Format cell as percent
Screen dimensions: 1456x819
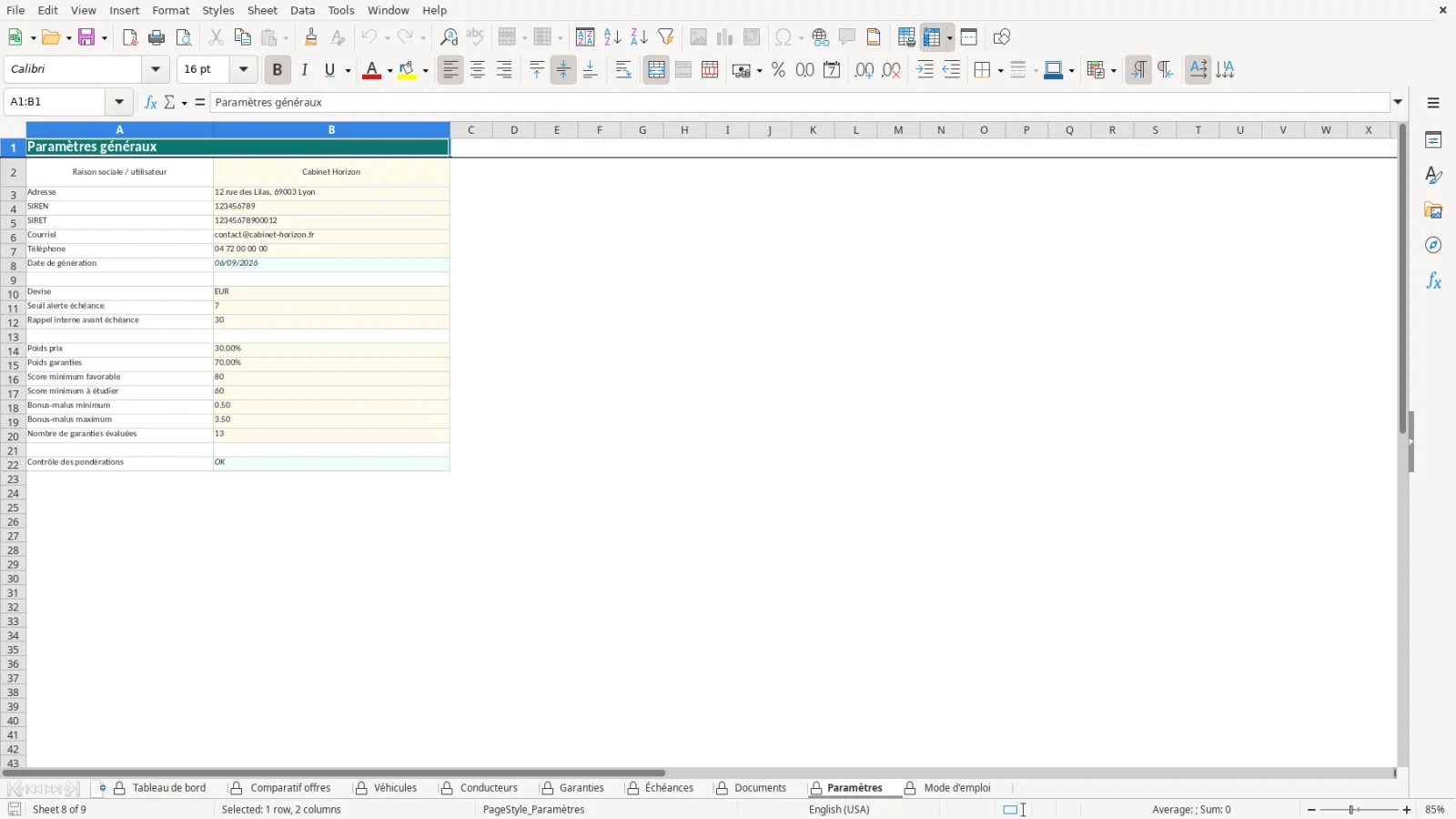778,70
